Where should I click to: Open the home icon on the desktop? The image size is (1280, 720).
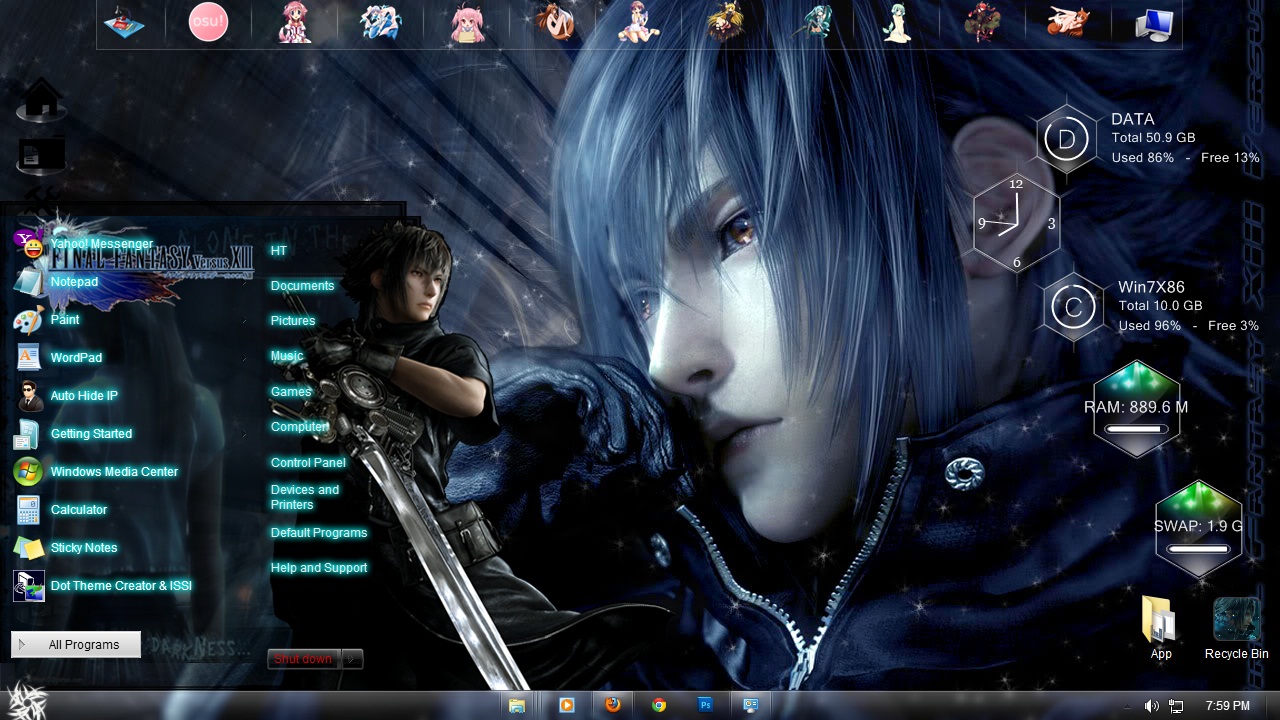click(41, 100)
